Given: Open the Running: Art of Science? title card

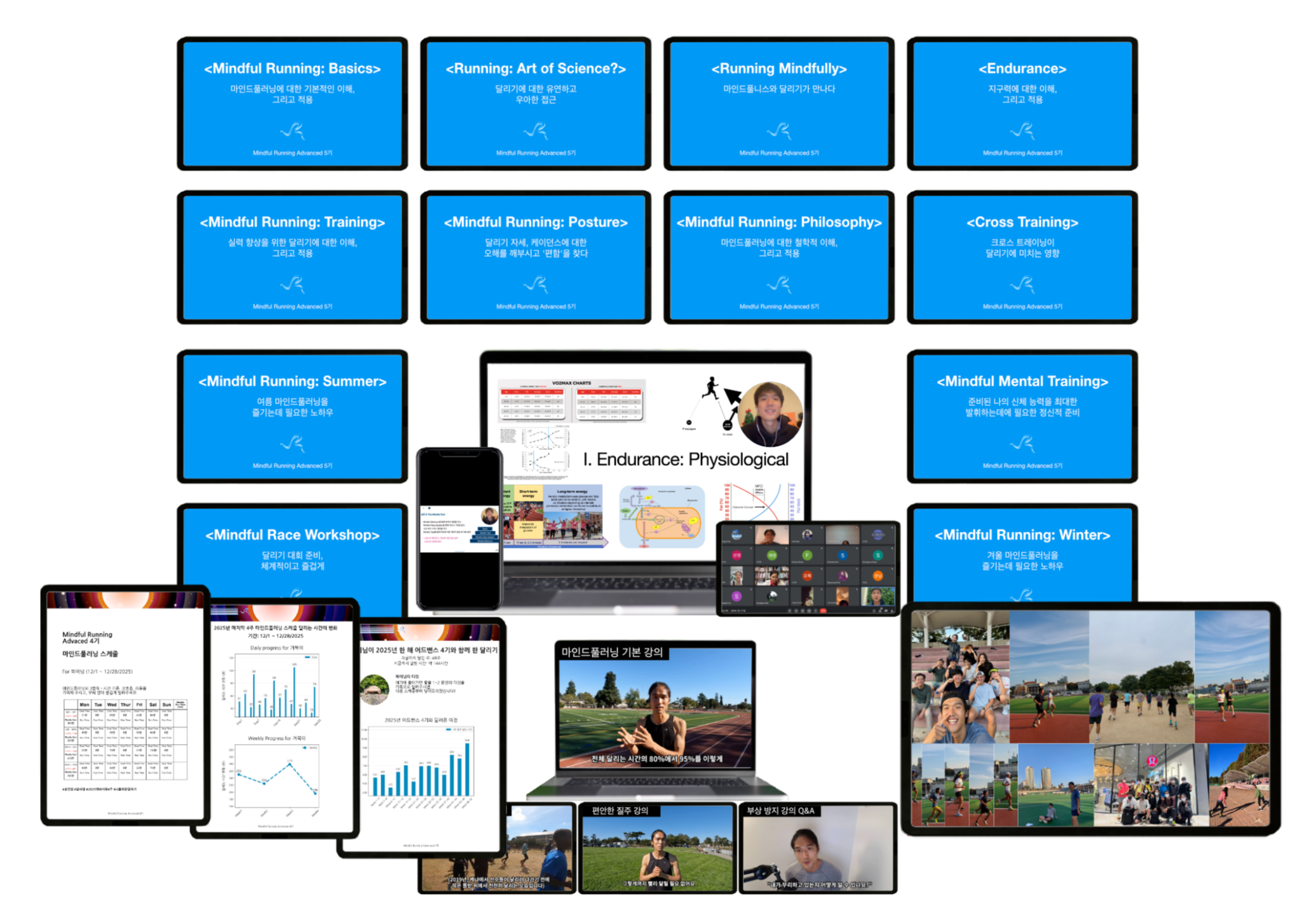Looking at the screenshot, I should (x=536, y=104).
